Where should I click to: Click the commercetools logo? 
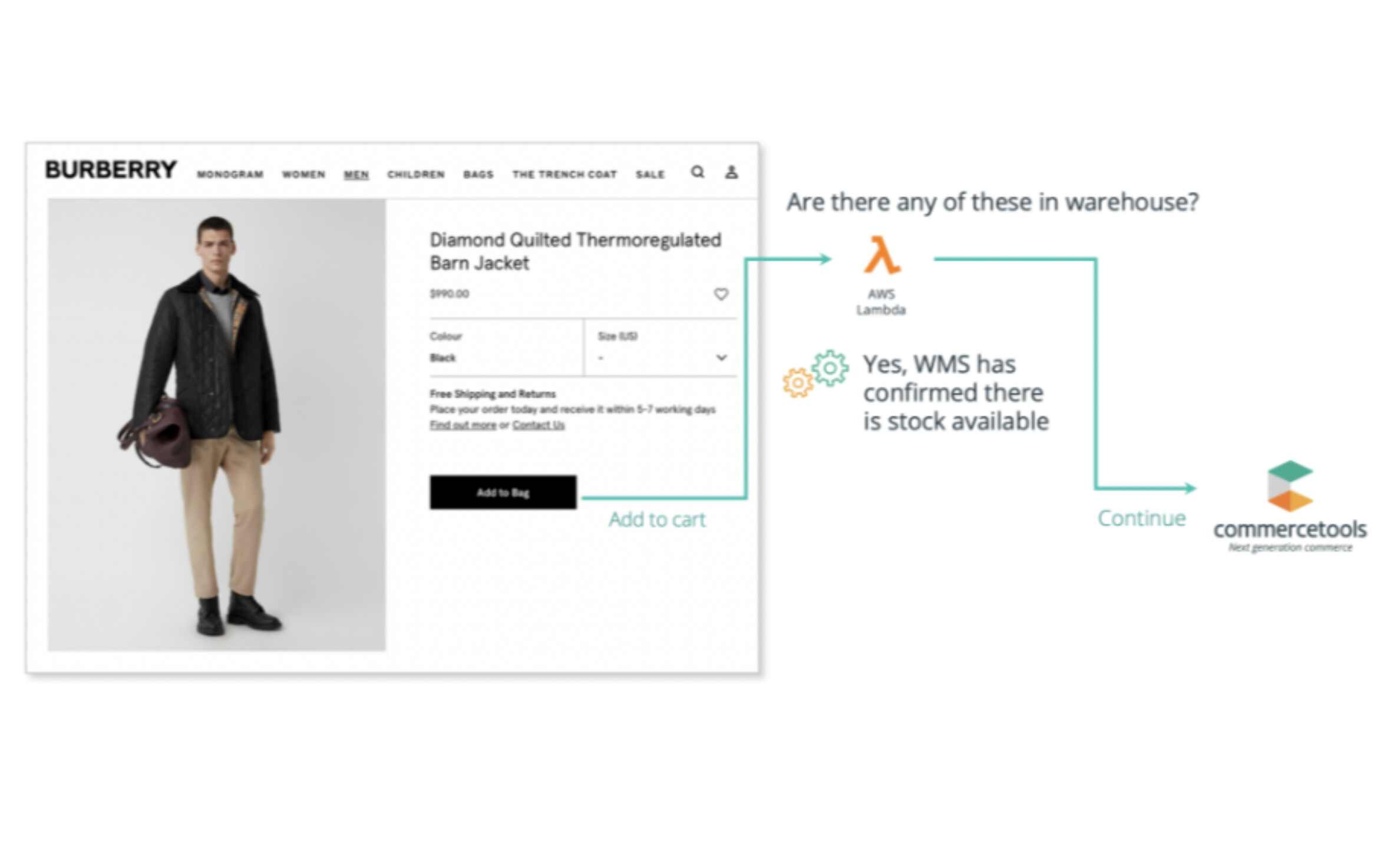1290,506
